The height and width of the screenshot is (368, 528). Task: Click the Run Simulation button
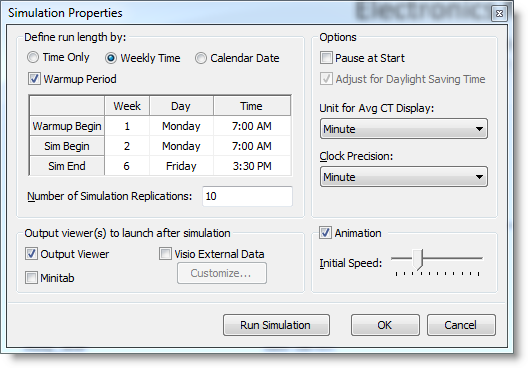tap(276, 325)
